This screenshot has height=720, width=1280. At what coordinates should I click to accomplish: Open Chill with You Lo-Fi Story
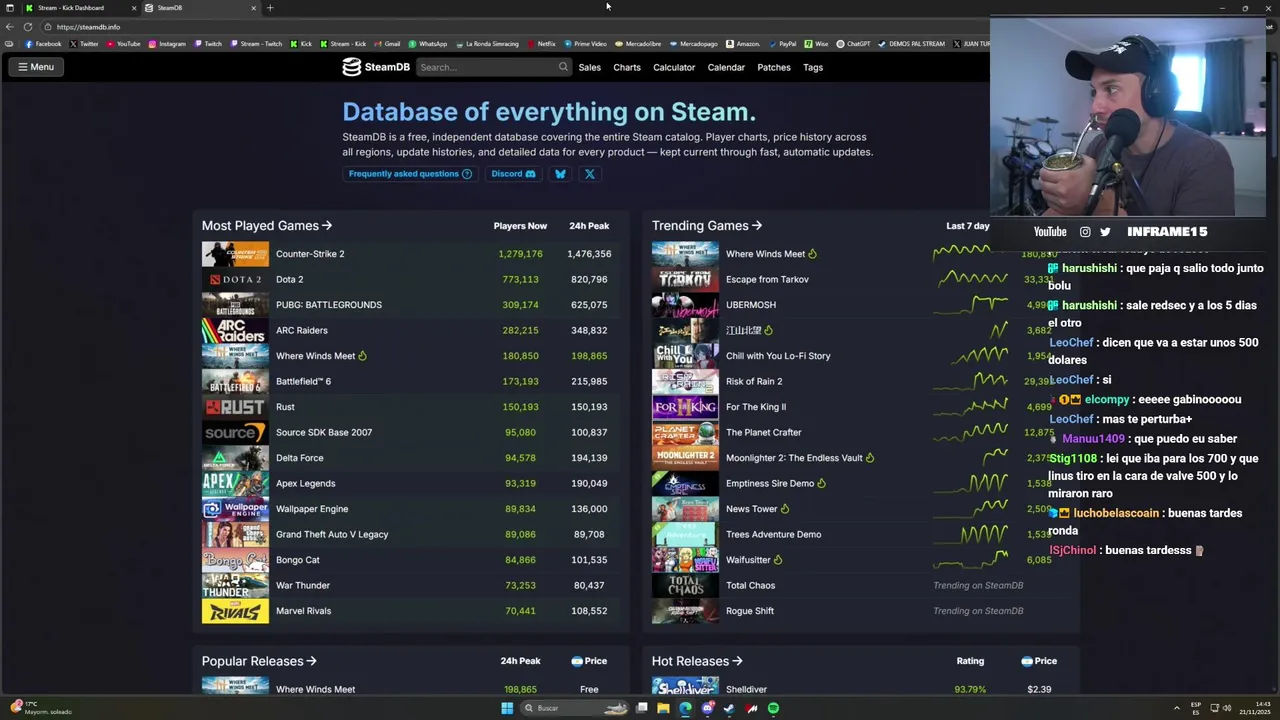click(x=778, y=356)
